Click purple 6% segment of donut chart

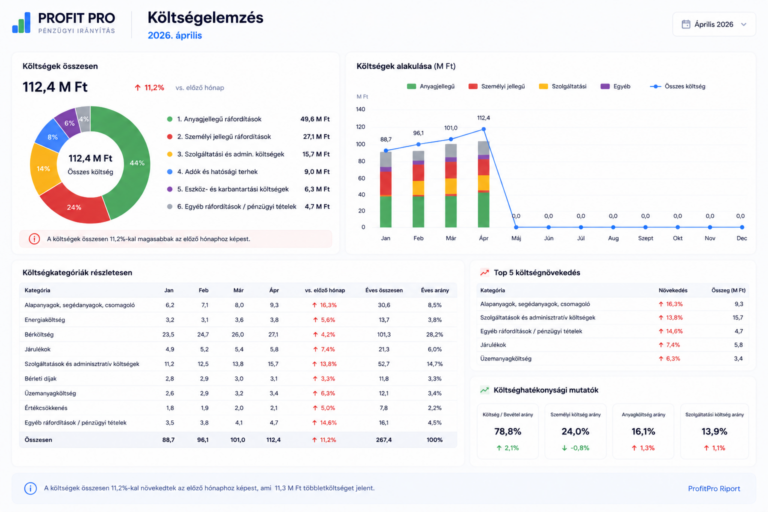tap(69, 122)
